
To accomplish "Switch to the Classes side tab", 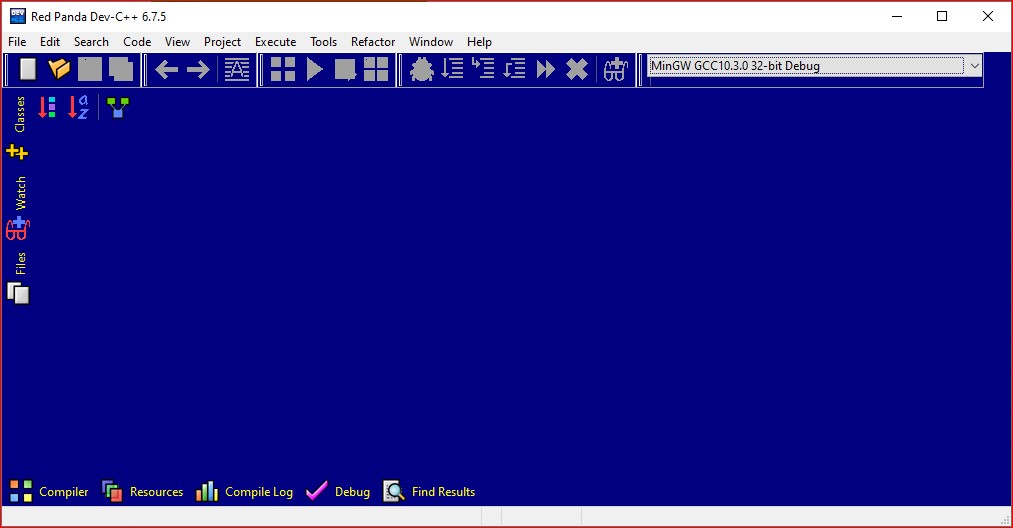I will pyautogui.click(x=19, y=114).
